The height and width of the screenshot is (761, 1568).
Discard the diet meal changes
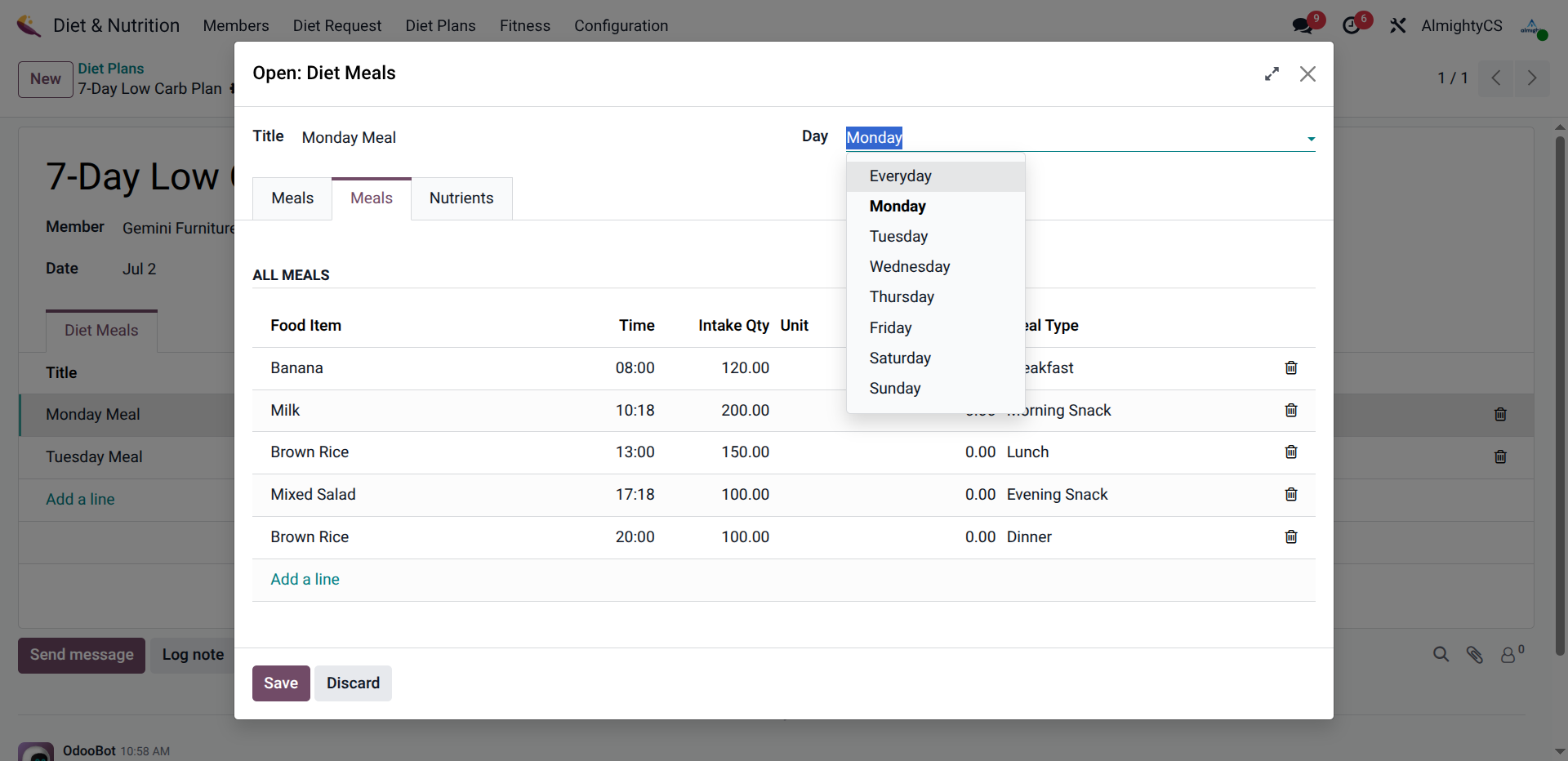353,683
